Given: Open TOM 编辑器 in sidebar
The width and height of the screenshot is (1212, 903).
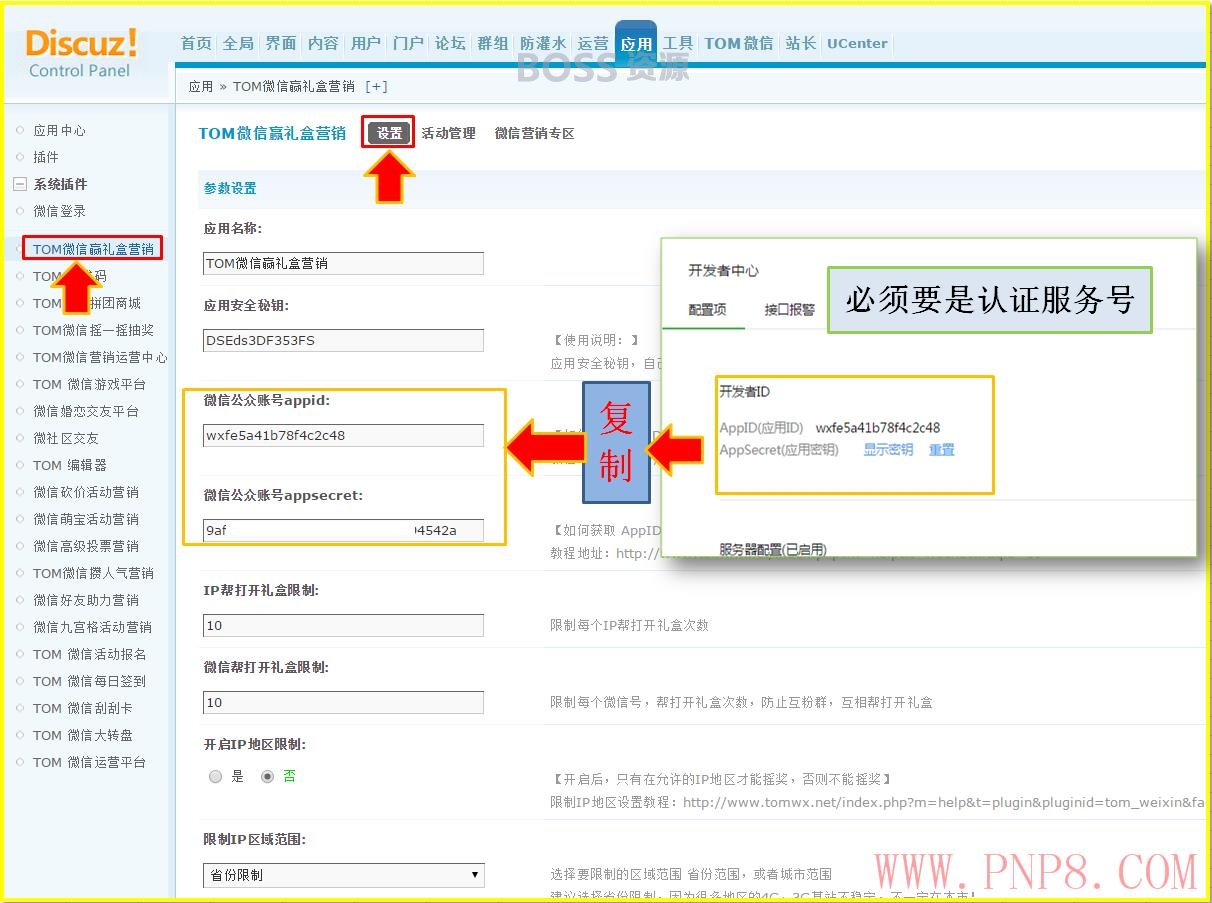Looking at the screenshot, I should click(x=69, y=465).
